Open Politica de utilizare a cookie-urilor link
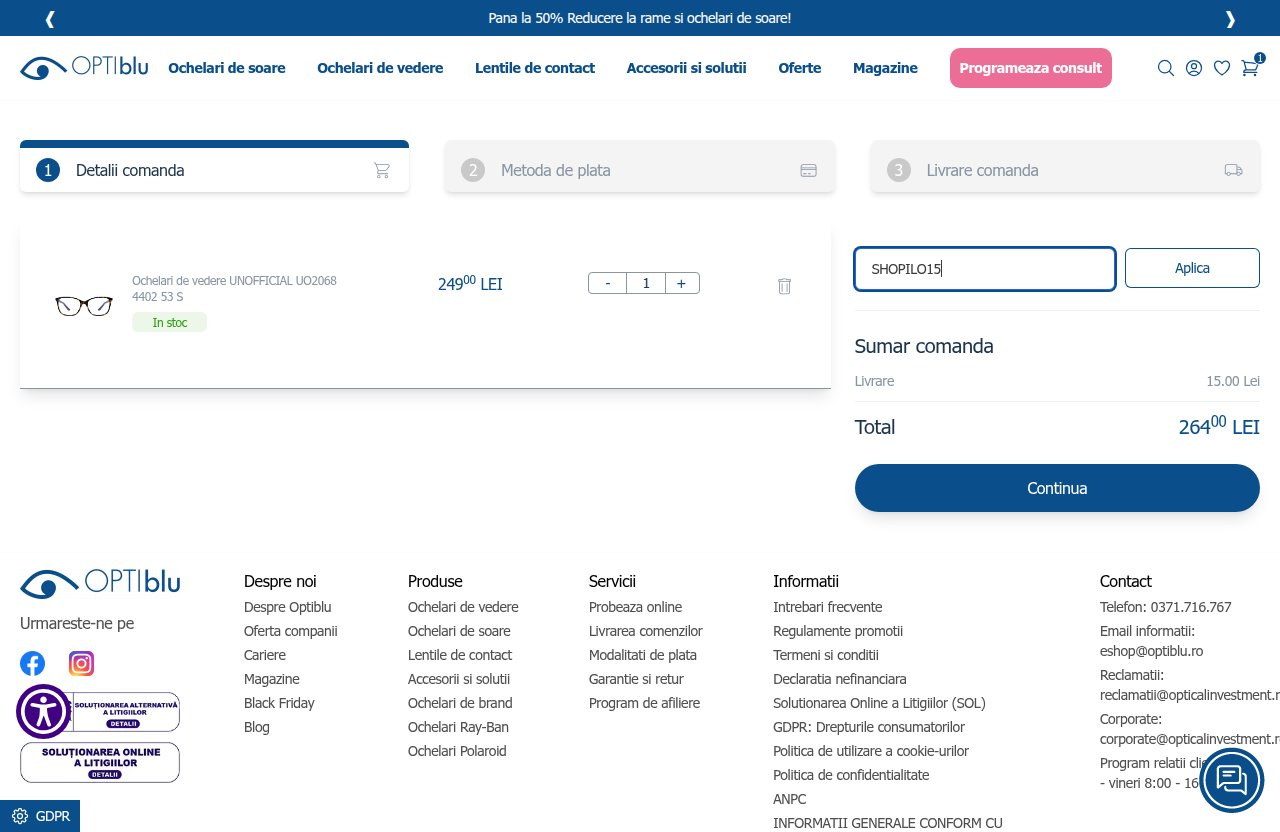Image resolution: width=1280 pixels, height=832 pixels. click(871, 751)
